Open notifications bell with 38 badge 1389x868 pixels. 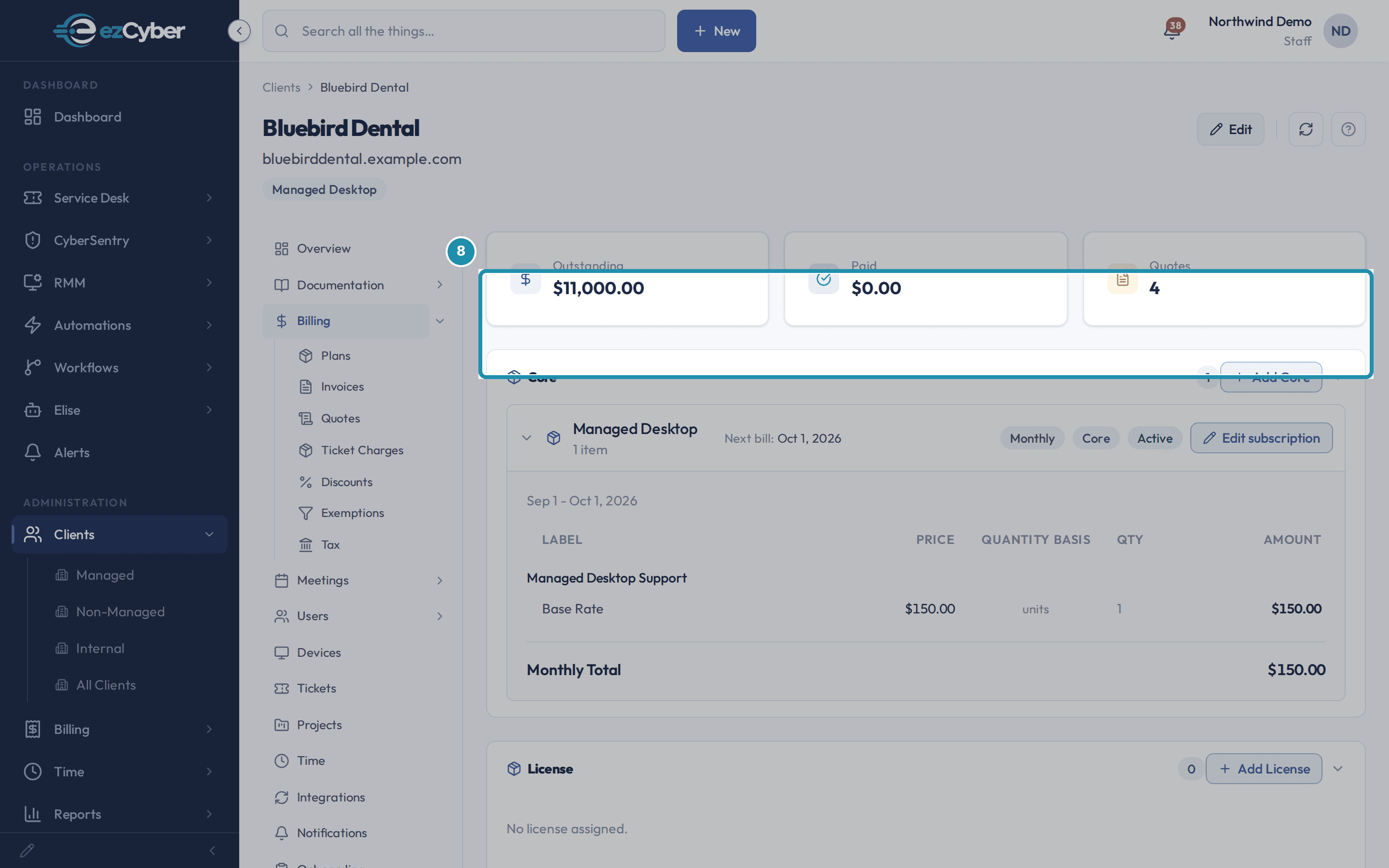pos(1172,30)
